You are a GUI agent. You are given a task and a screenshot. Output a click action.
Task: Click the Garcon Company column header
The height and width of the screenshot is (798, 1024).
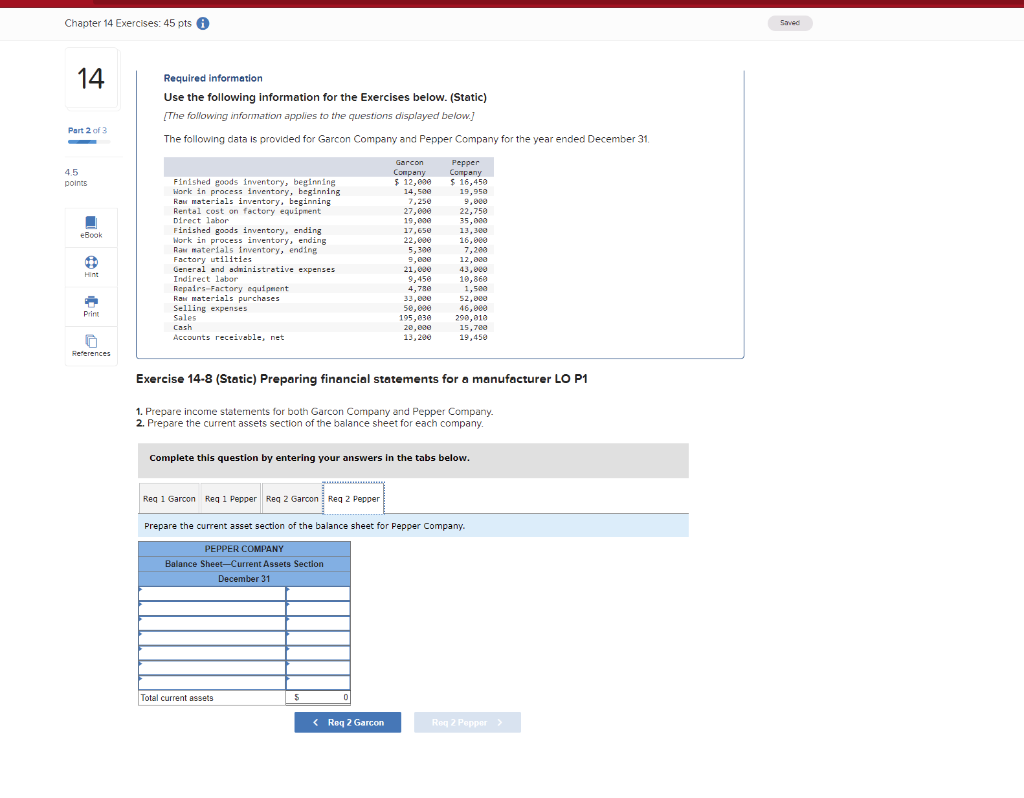coord(409,167)
